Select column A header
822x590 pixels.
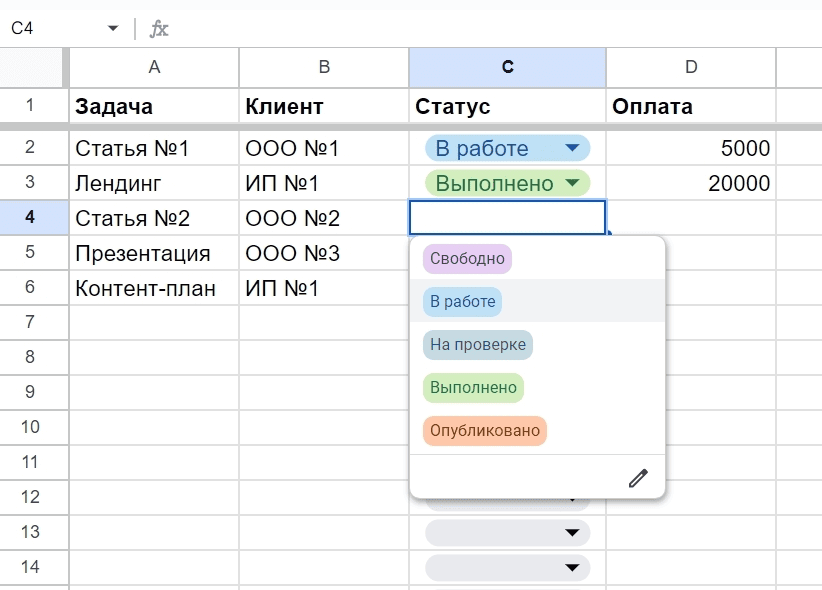(x=154, y=67)
